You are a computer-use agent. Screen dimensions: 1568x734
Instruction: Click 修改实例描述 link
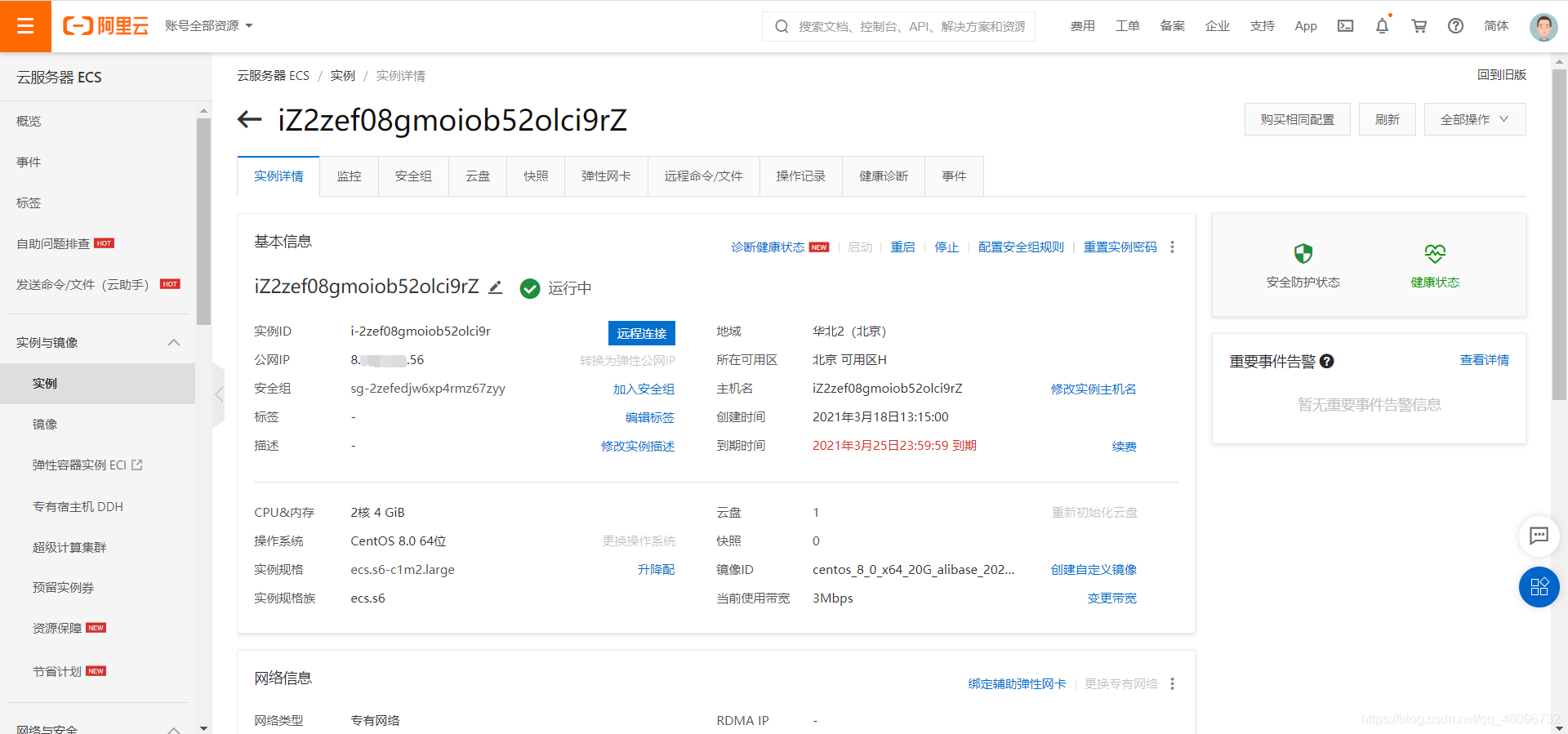[638, 447]
